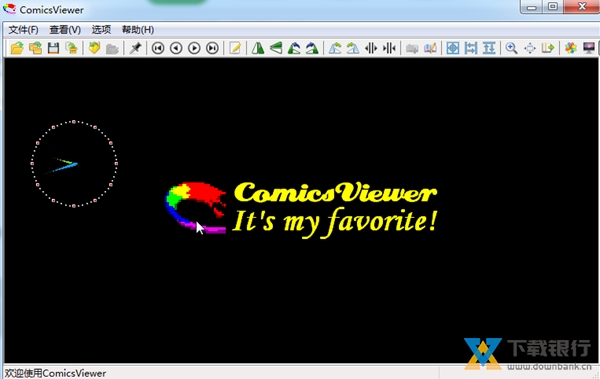
Task: Minimize the ComicsViewer window
Action: click(531, 7)
